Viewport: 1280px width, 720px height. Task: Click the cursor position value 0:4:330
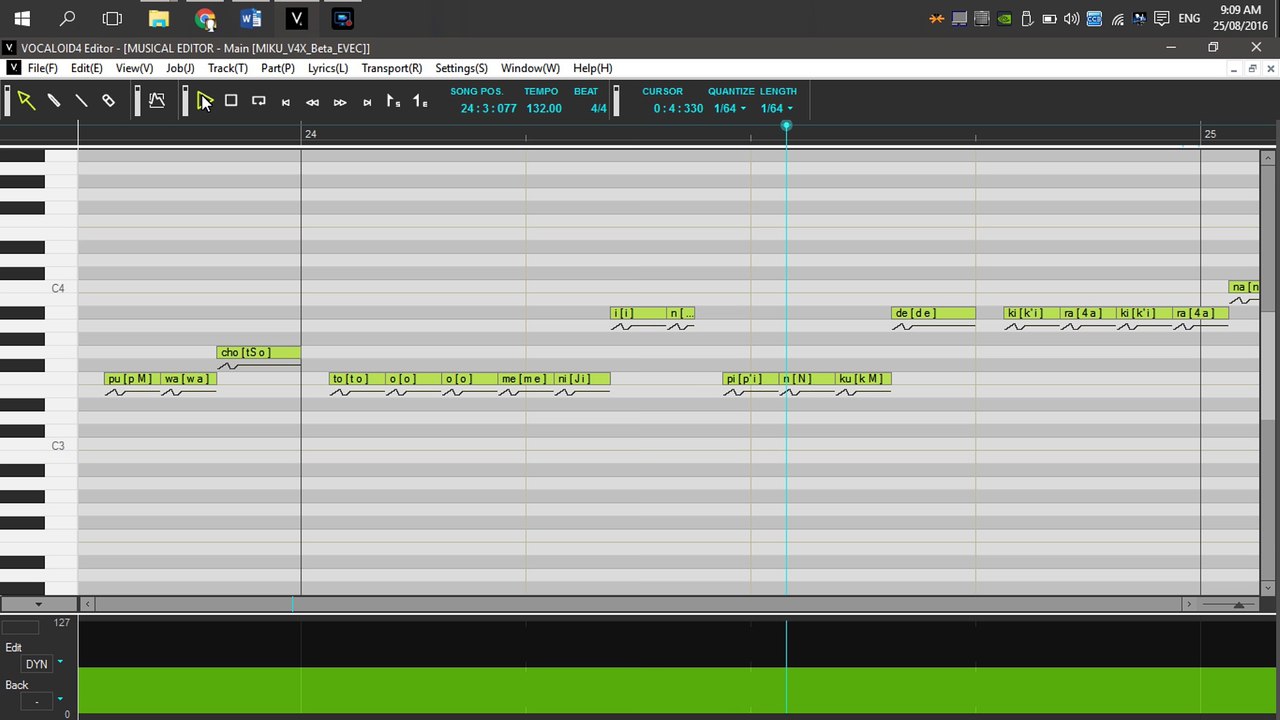coord(679,108)
